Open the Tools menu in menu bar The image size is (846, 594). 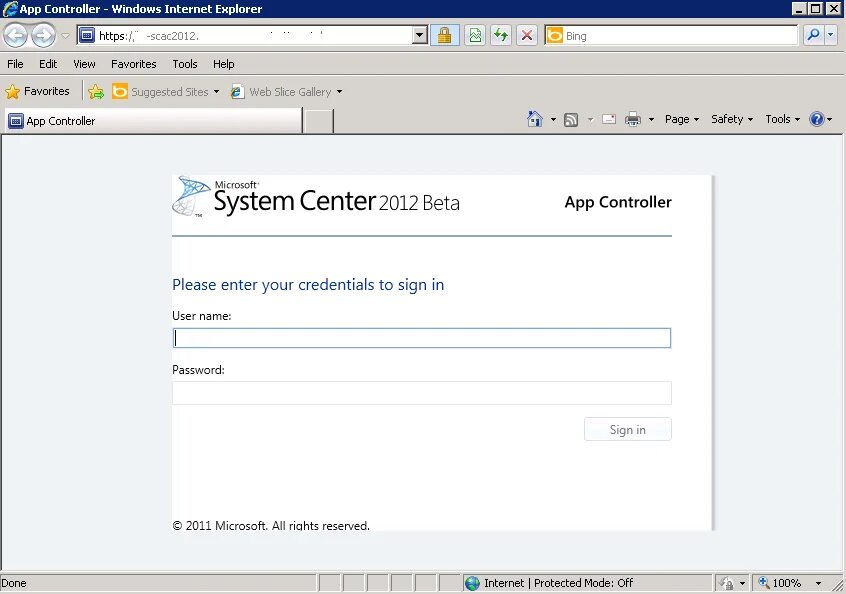[185, 64]
